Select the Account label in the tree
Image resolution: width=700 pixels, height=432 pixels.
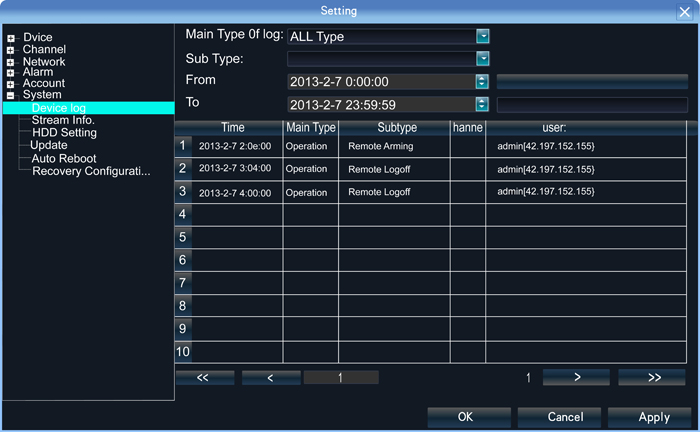pyautogui.click(x=44, y=83)
